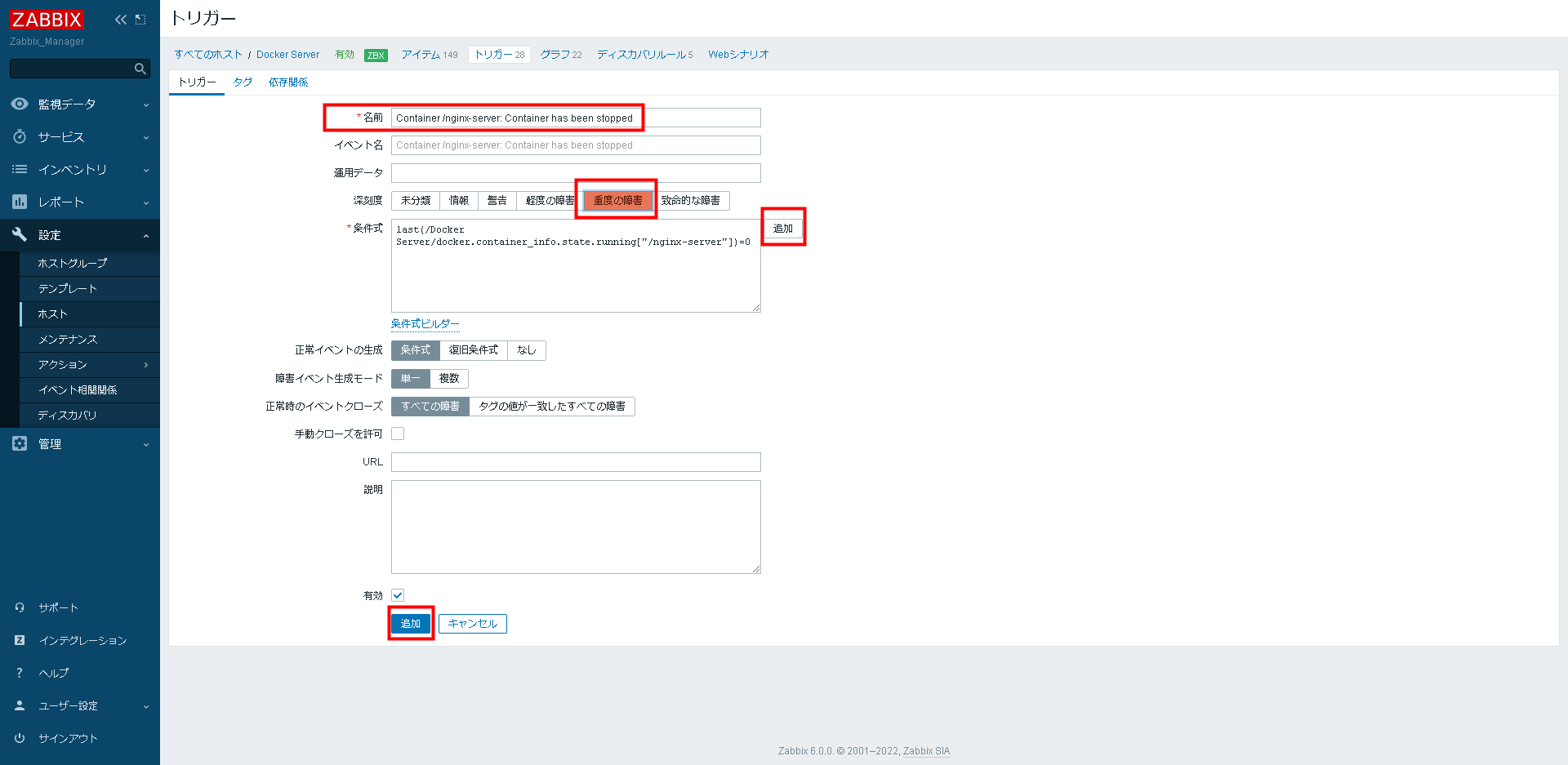Click the headset icon for サポート
Image resolution: width=1568 pixels, height=765 pixels.
(x=20, y=607)
